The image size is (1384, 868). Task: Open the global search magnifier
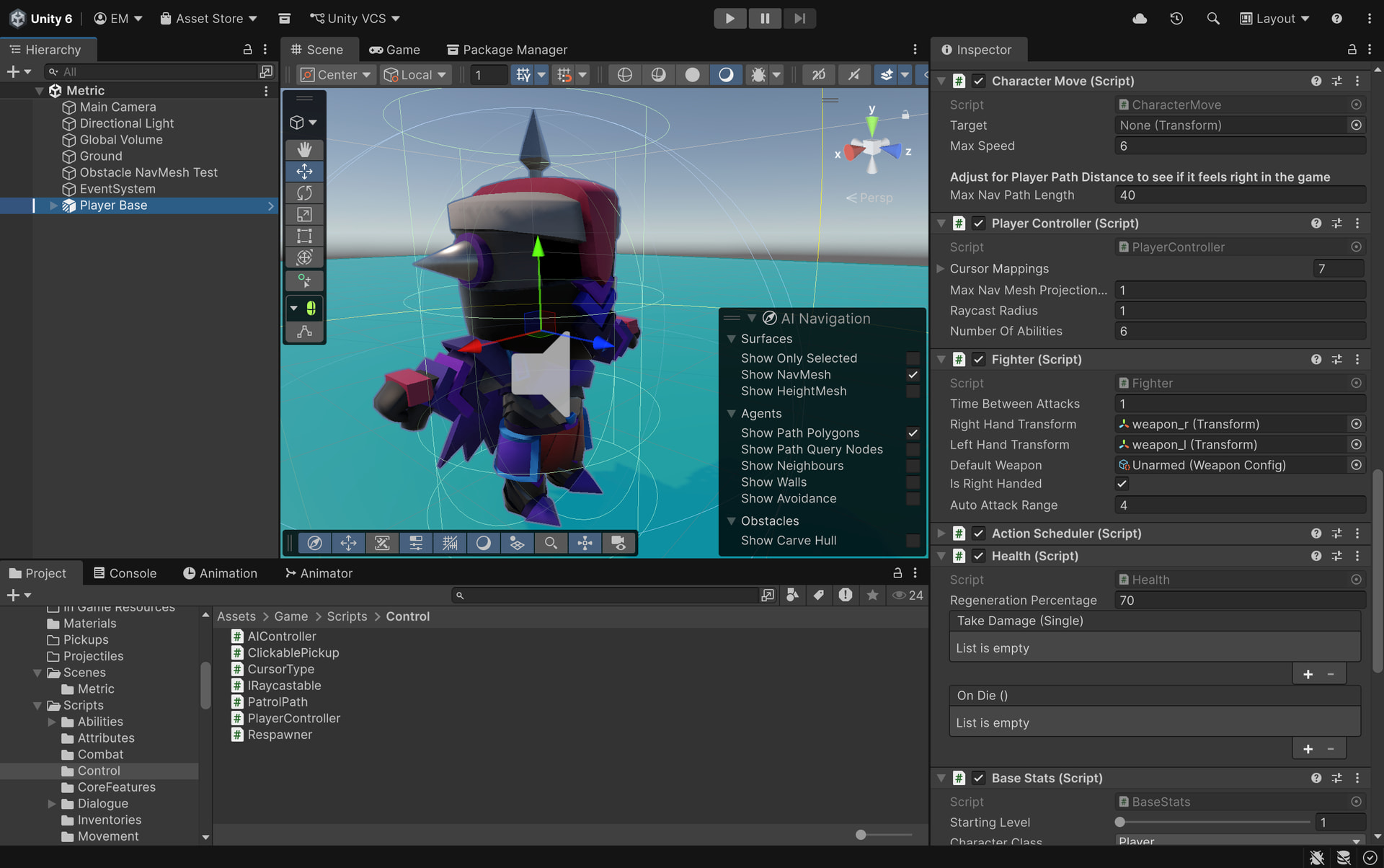(x=1213, y=18)
